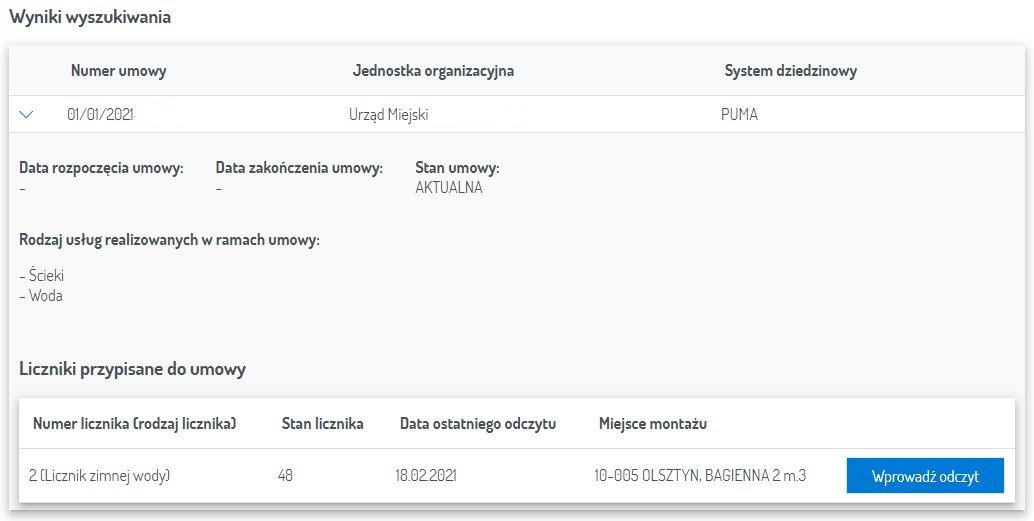Select meter '2 (Licznik zimnej wody)'
The height and width of the screenshot is (521, 1034).
coord(100,476)
